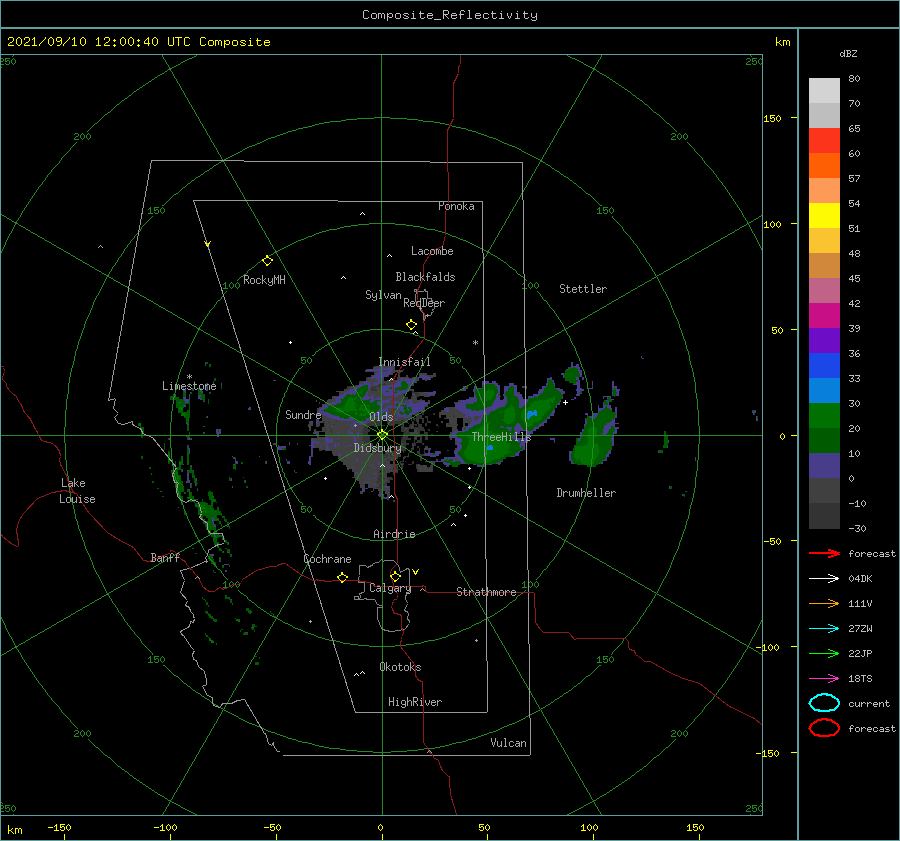Click the Innisfail town label
The height and width of the screenshot is (841, 900).
pos(404,362)
